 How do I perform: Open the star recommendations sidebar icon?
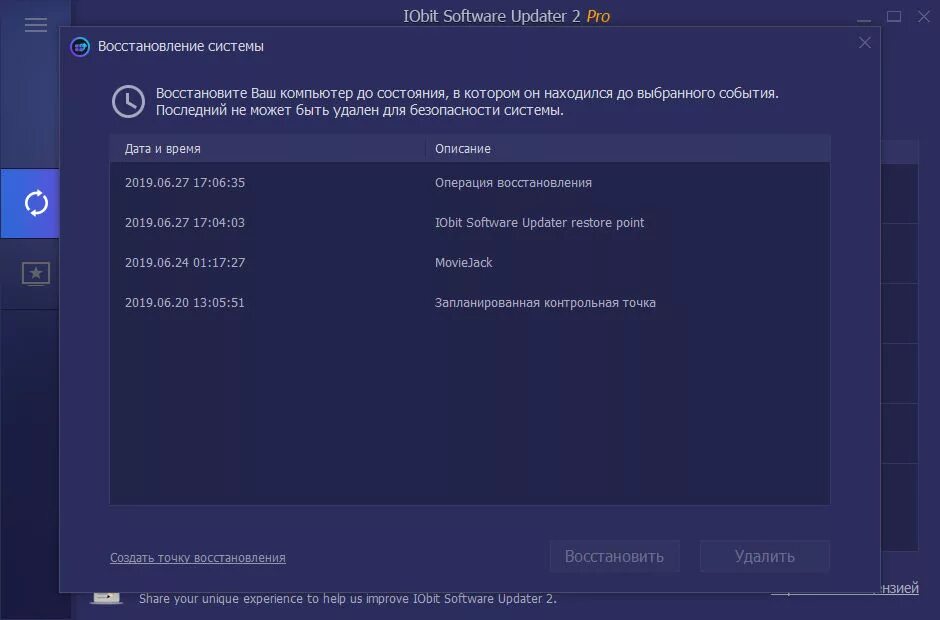point(35,273)
